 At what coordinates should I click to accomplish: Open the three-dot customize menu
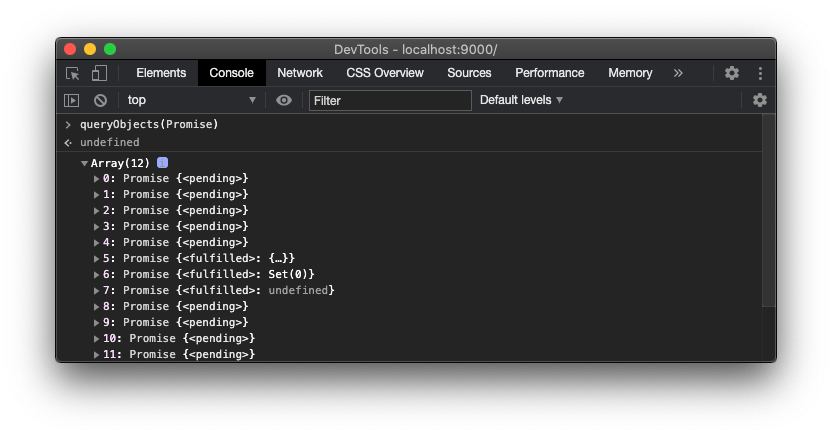tap(760, 73)
